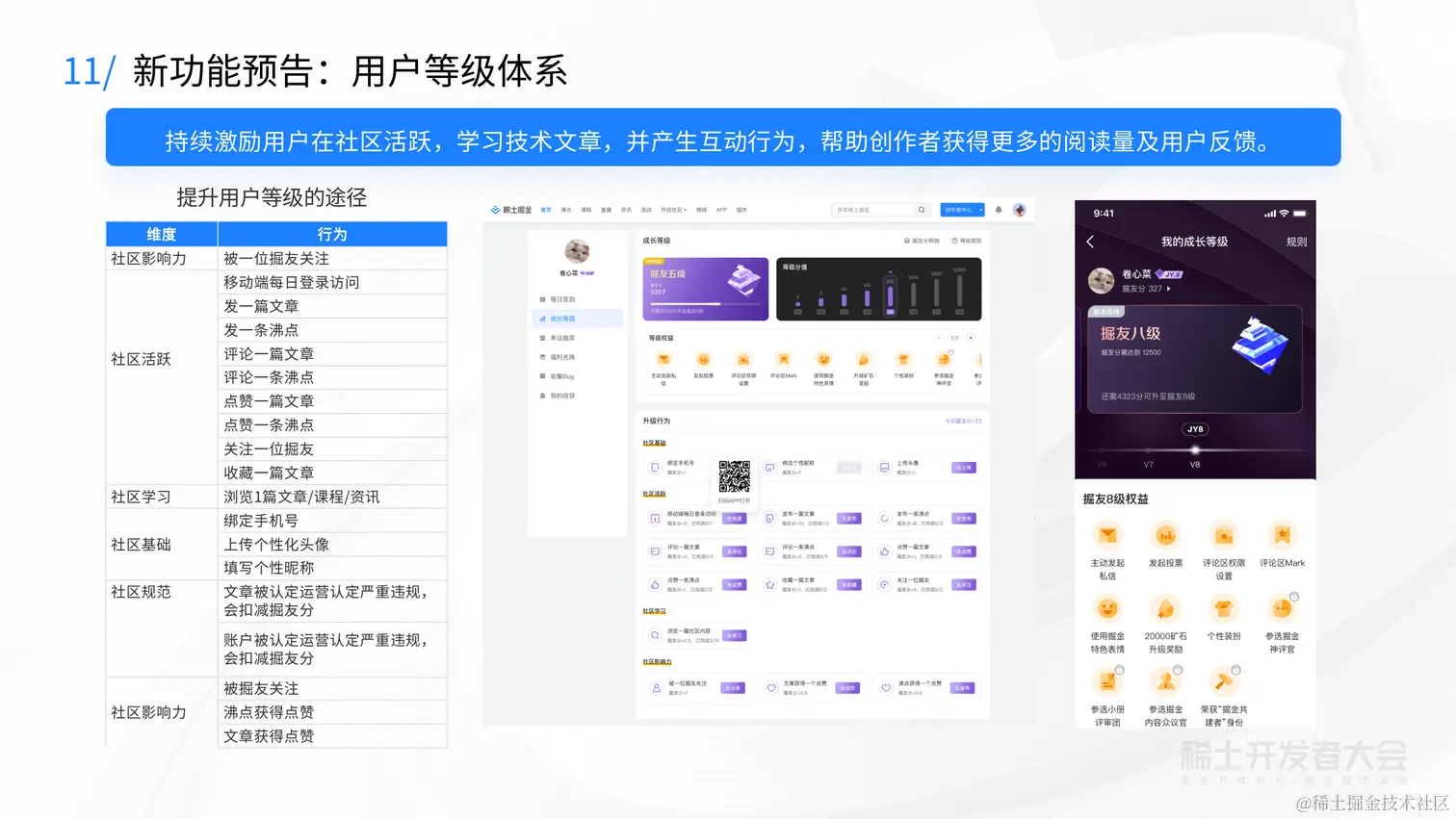
Task: Tap the mobile profile avatar of 卷心菜
Action: pos(1101,281)
